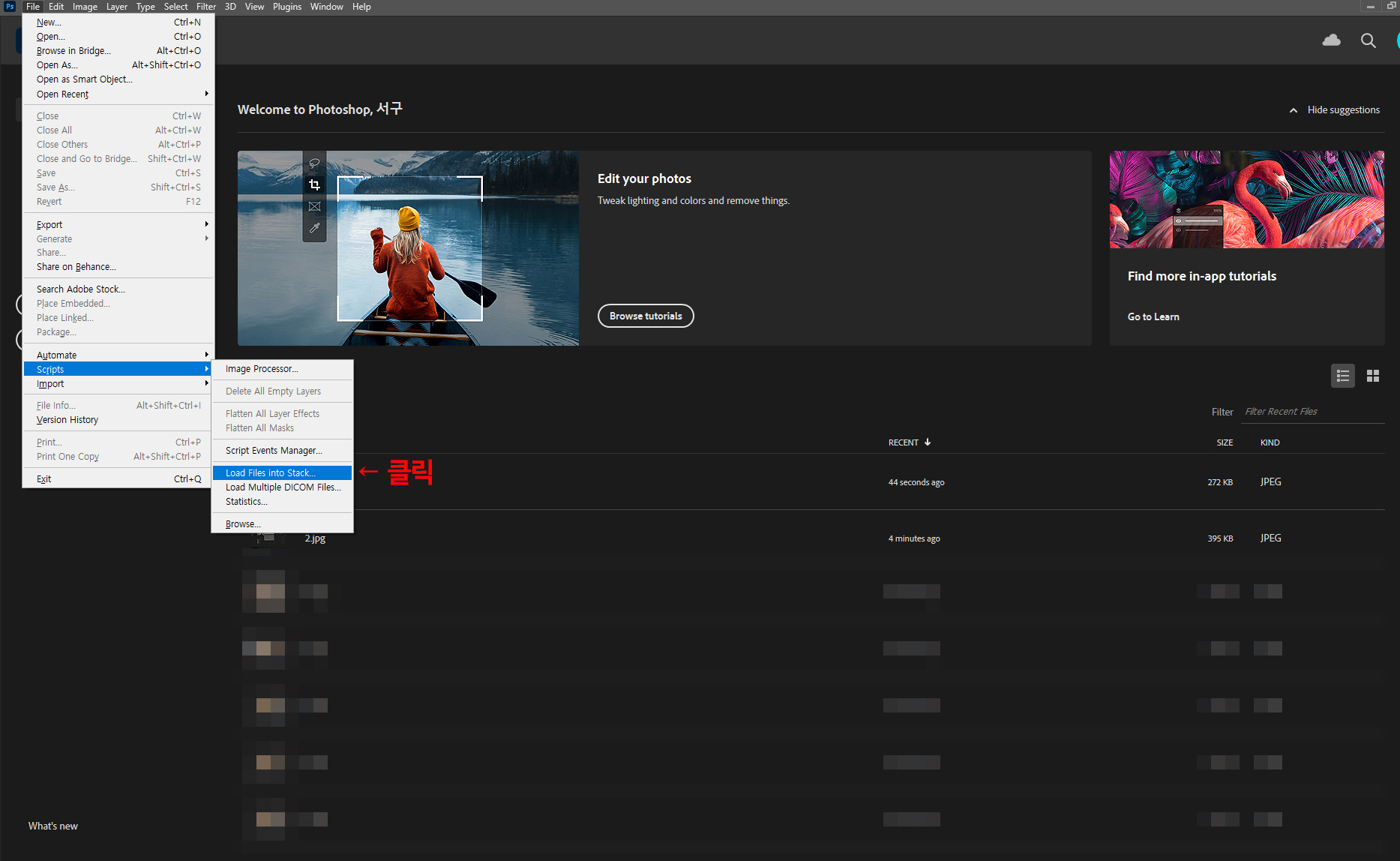The width and height of the screenshot is (1400, 861).
Task: Open the View menu
Action: (x=254, y=7)
